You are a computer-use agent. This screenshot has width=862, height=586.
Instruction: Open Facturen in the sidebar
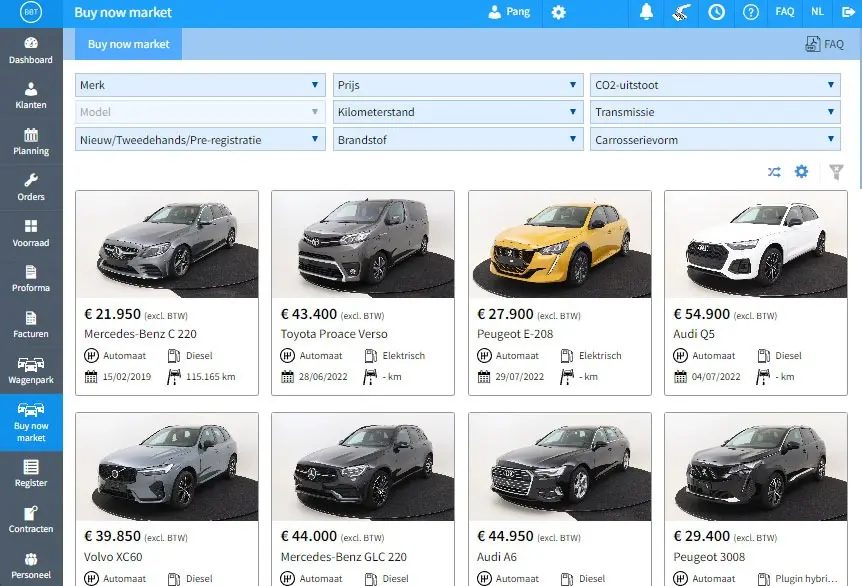tap(31, 325)
